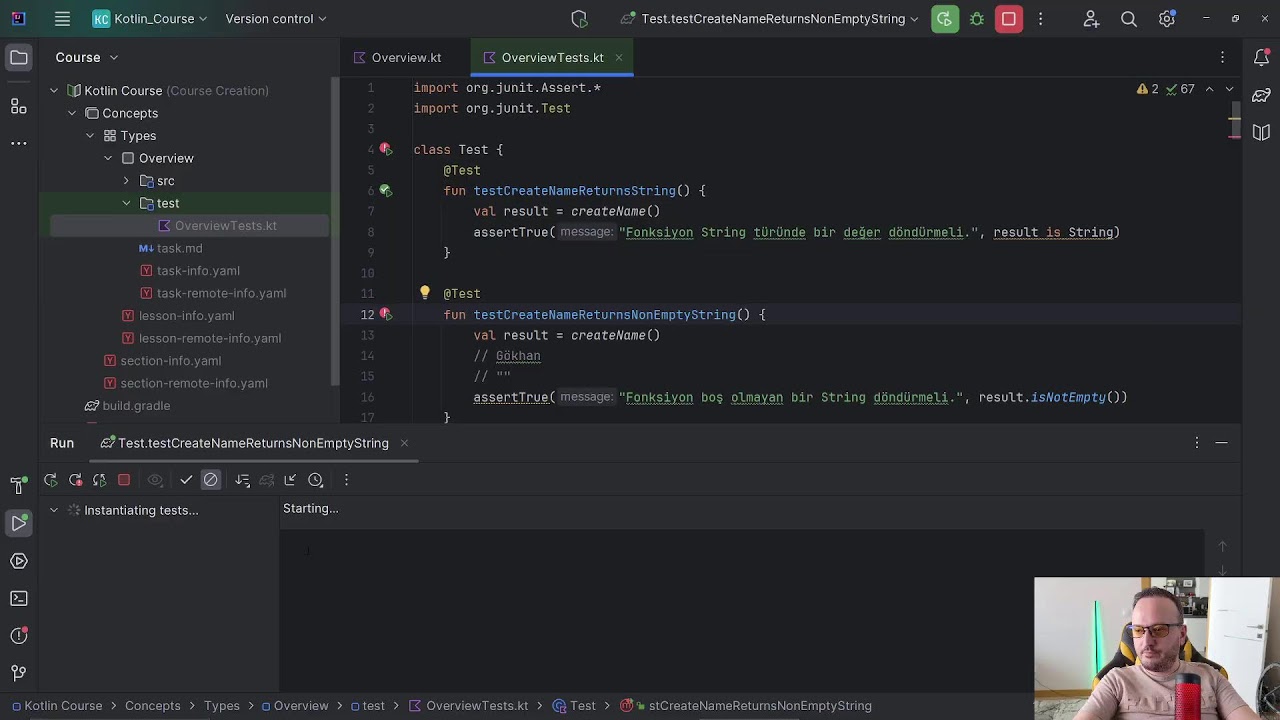This screenshot has height=720, width=1280.
Task: Click the yellow lightbulb intention icon
Action: pos(425,293)
